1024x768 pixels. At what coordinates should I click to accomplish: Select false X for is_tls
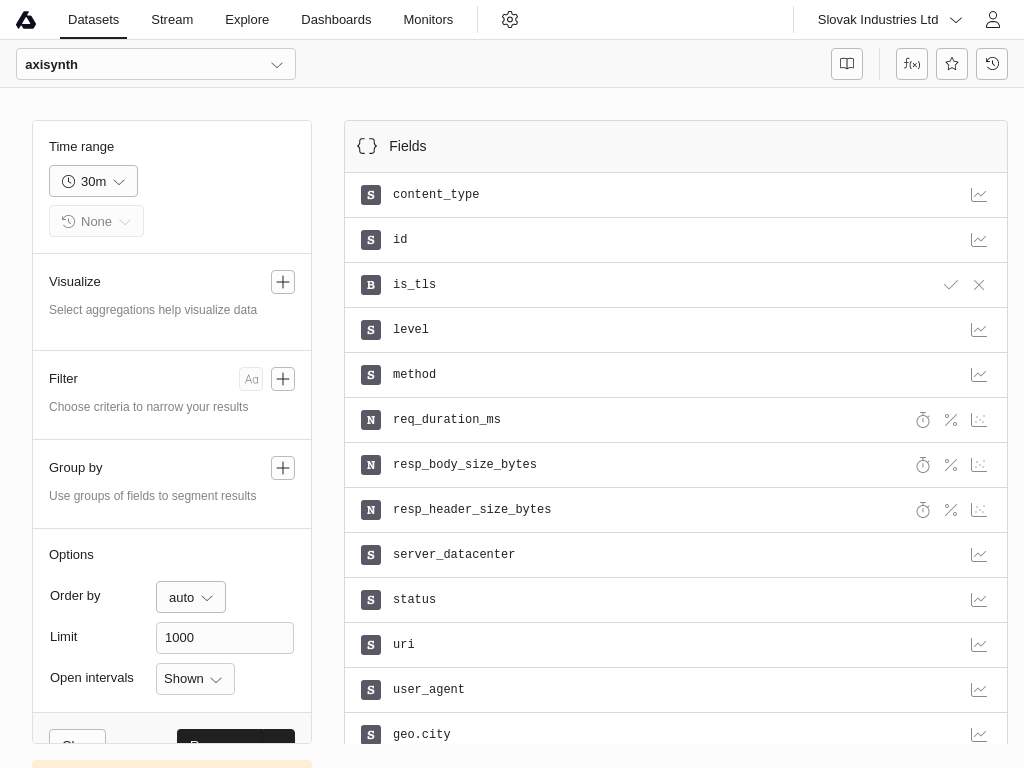point(979,285)
